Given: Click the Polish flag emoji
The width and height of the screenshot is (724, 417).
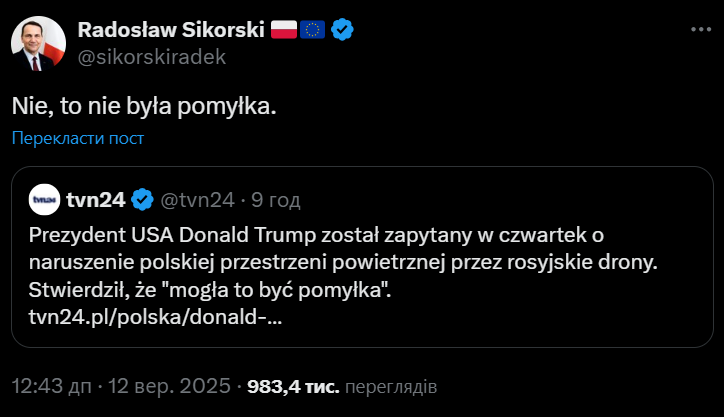Looking at the screenshot, I should click(285, 31).
